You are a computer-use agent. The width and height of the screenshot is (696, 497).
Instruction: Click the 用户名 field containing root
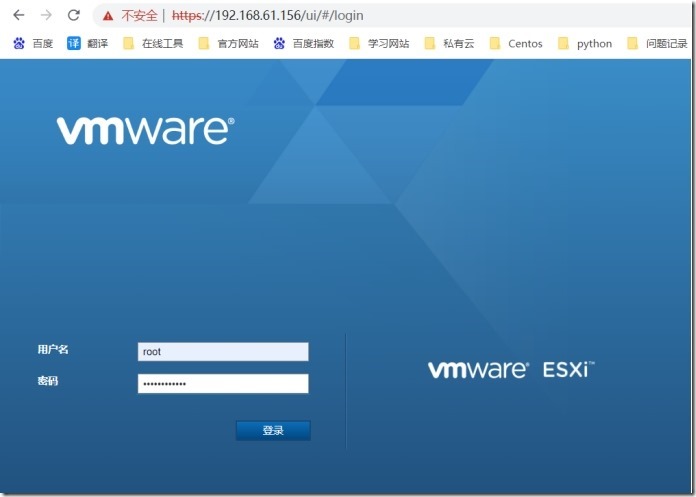pyautogui.click(x=223, y=351)
